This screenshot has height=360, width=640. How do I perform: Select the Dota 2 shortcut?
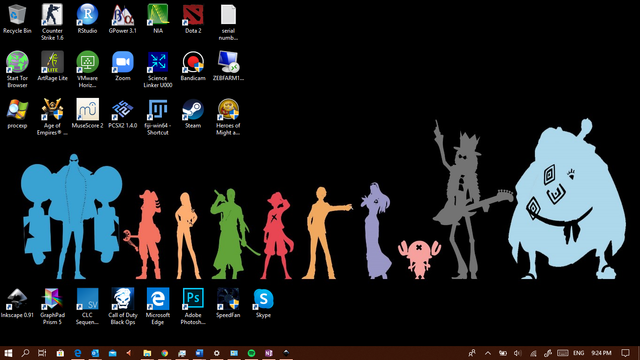pyautogui.click(x=193, y=19)
